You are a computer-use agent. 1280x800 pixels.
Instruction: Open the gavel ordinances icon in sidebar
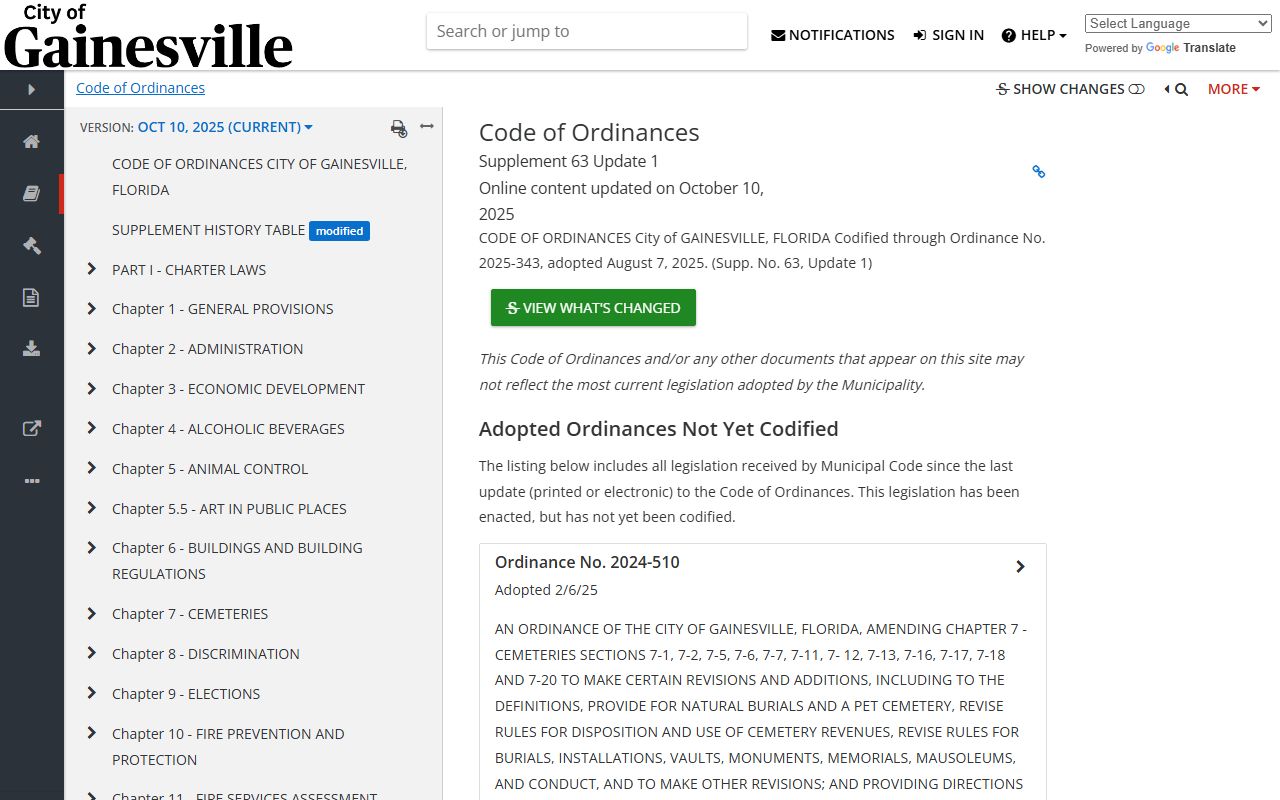coord(31,245)
